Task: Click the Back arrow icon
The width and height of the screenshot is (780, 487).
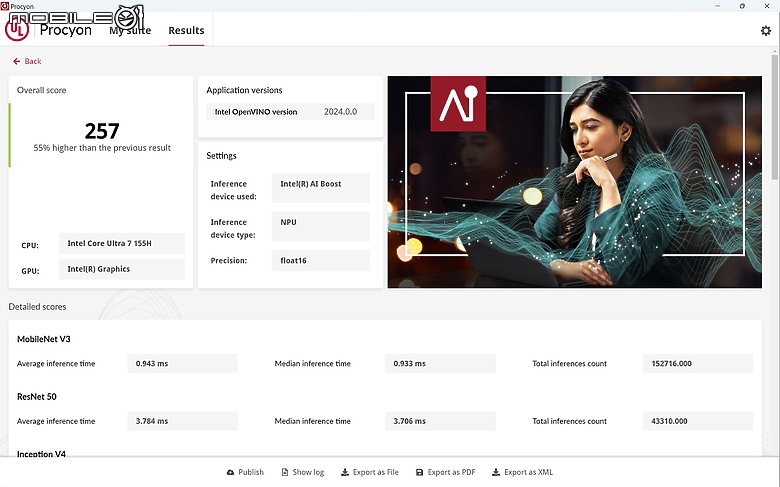Action: [16, 61]
